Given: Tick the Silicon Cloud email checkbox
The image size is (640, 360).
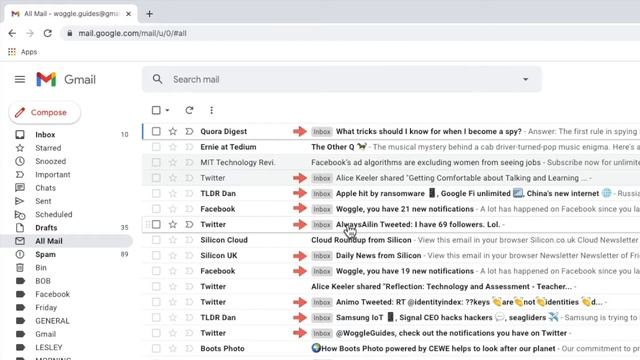Looking at the screenshot, I should pos(156,240).
